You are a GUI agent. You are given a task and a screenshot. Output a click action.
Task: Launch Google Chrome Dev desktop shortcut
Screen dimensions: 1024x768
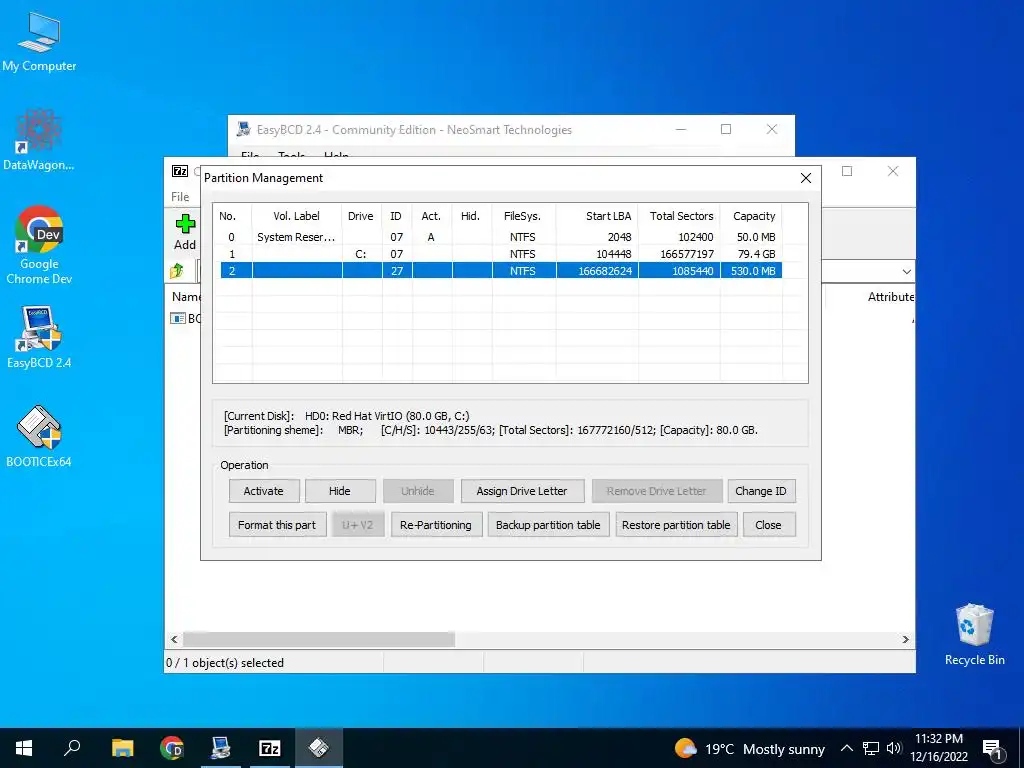39,245
